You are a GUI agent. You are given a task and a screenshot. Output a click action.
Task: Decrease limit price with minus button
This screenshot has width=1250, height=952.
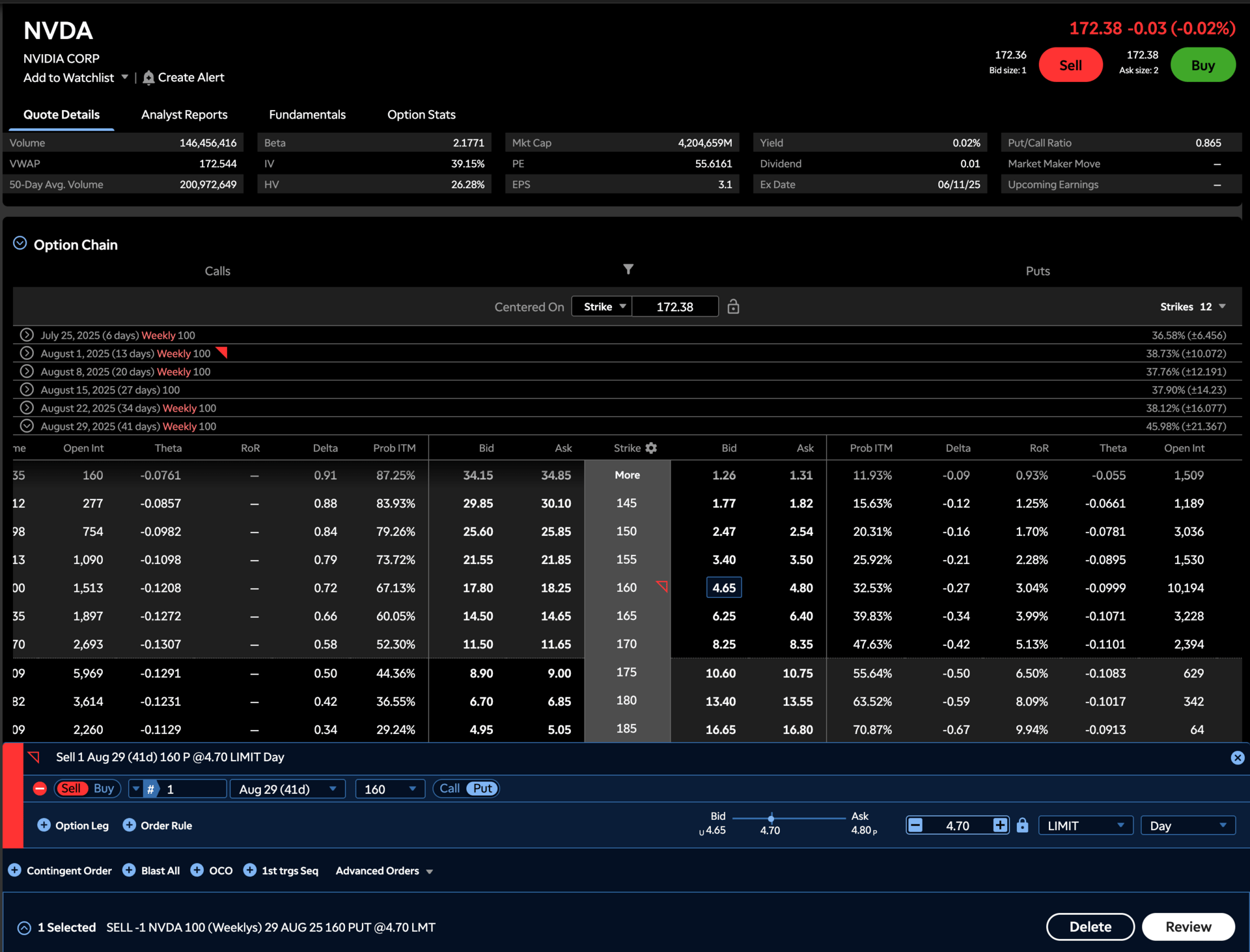click(915, 826)
